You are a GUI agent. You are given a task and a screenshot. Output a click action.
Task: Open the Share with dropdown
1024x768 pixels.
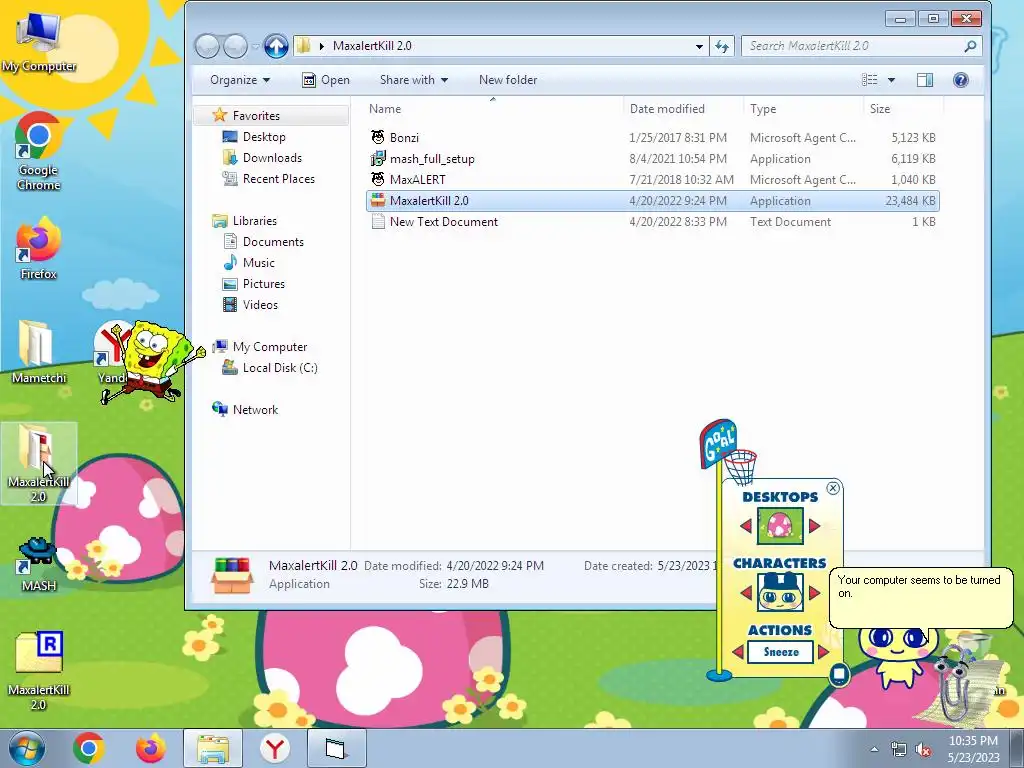click(x=413, y=80)
